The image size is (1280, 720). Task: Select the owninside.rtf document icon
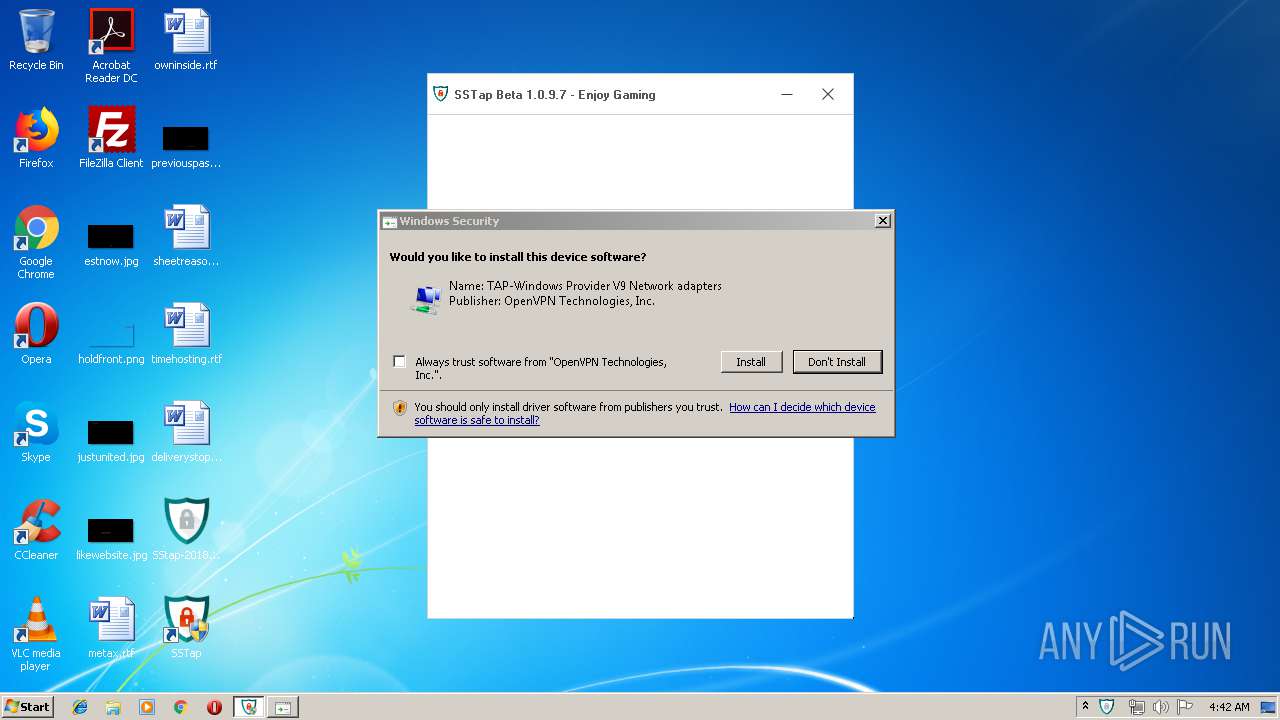click(x=186, y=40)
